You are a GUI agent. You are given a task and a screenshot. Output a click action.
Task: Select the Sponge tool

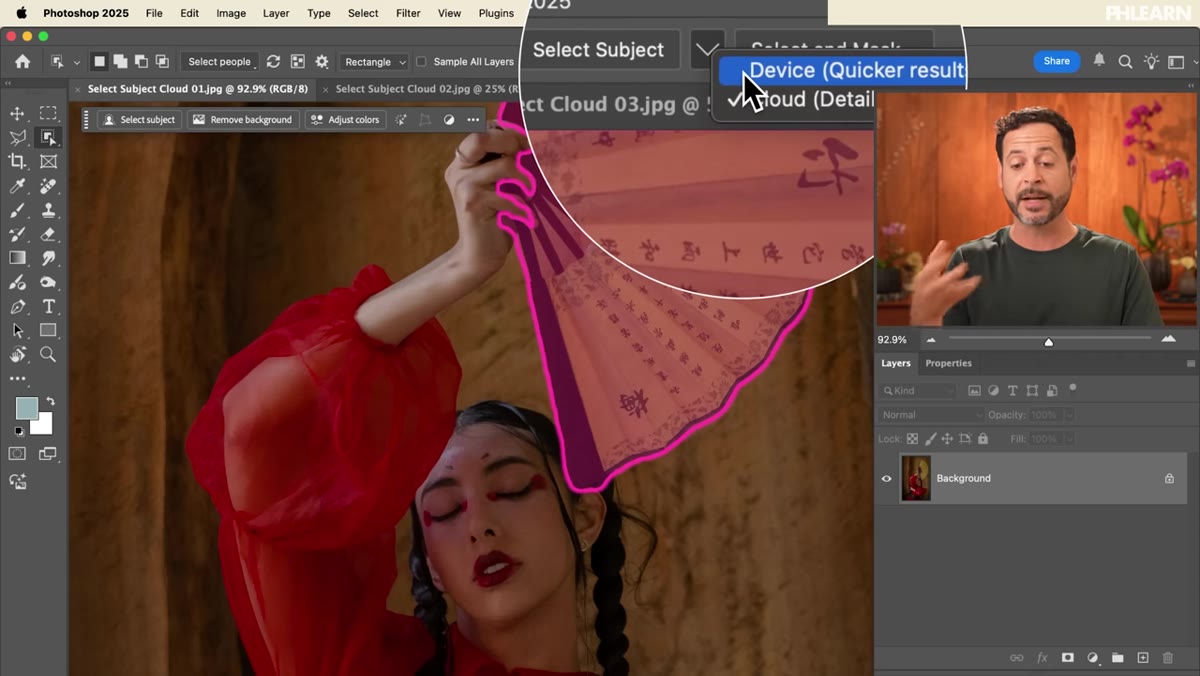point(48,282)
